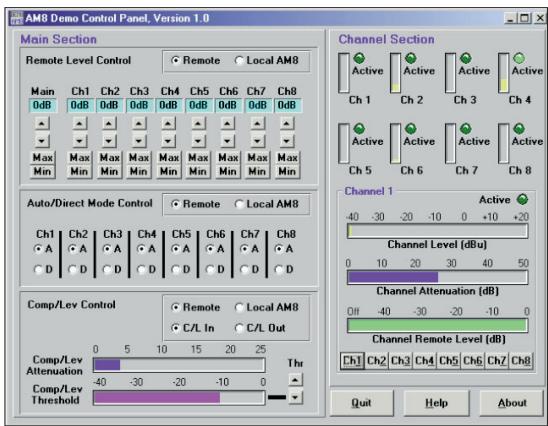
Task: Click the Comp/Lev Attenuation bar
Action: tap(179, 365)
